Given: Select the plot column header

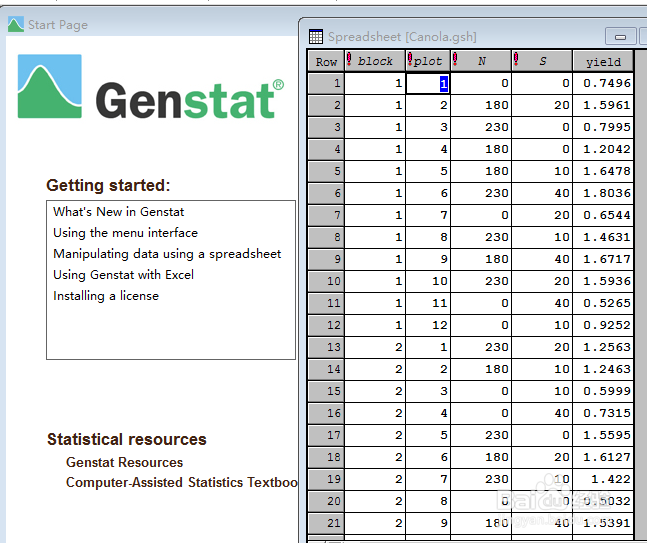Looking at the screenshot, I should [x=428, y=61].
